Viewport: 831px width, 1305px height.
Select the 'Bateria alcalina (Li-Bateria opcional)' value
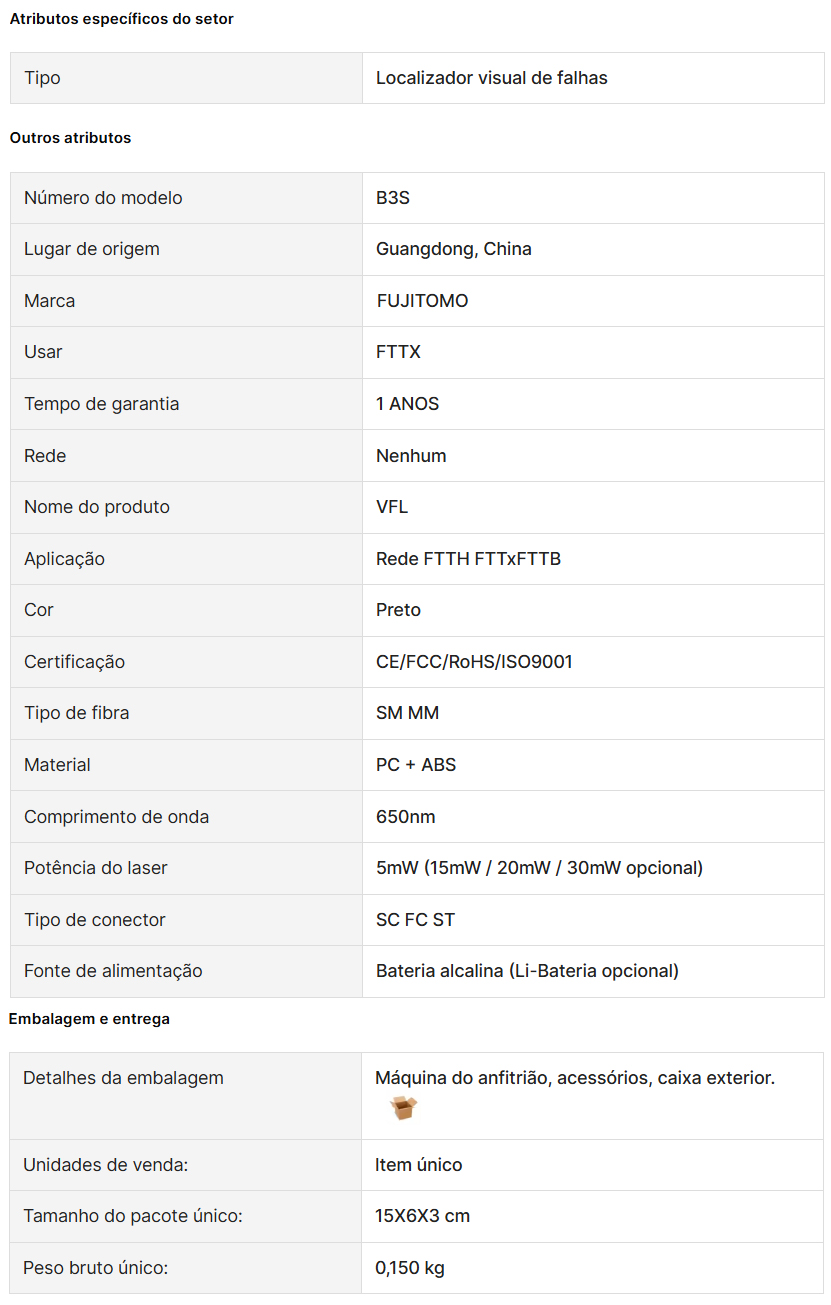tap(528, 971)
